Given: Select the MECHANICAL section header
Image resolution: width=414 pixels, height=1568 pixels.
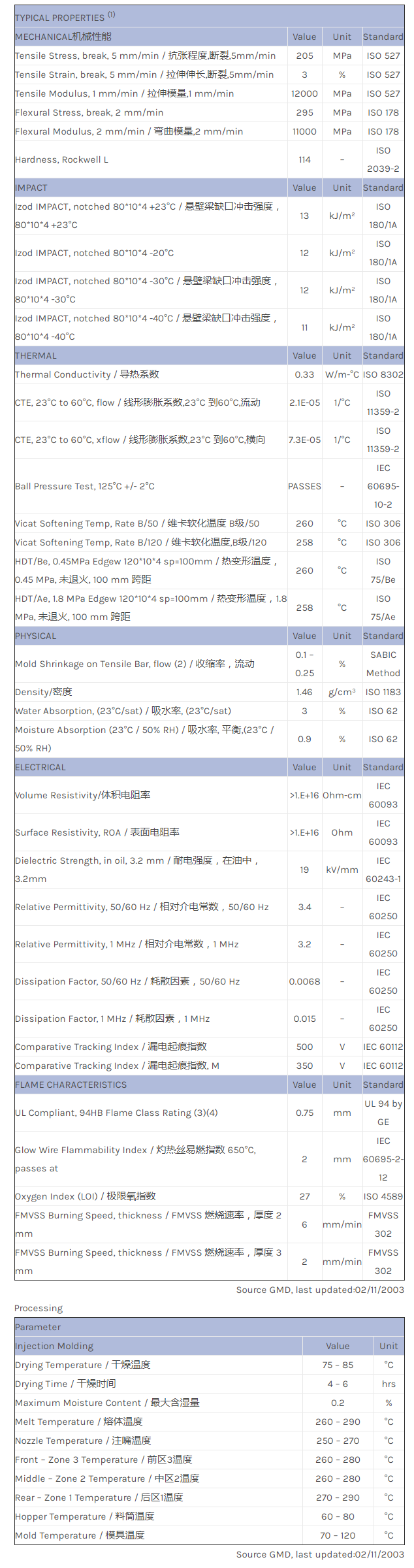Looking at the screenshot, I should 63,37.
